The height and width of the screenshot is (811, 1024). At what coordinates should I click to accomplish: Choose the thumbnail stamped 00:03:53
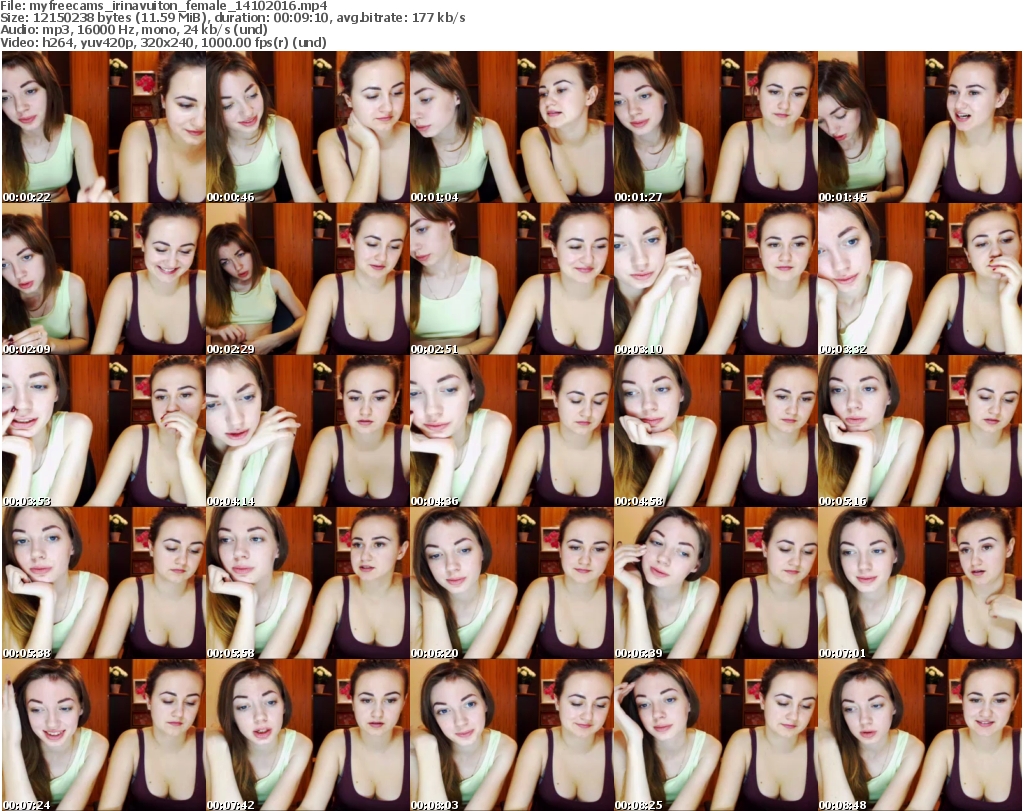(103, 431)
